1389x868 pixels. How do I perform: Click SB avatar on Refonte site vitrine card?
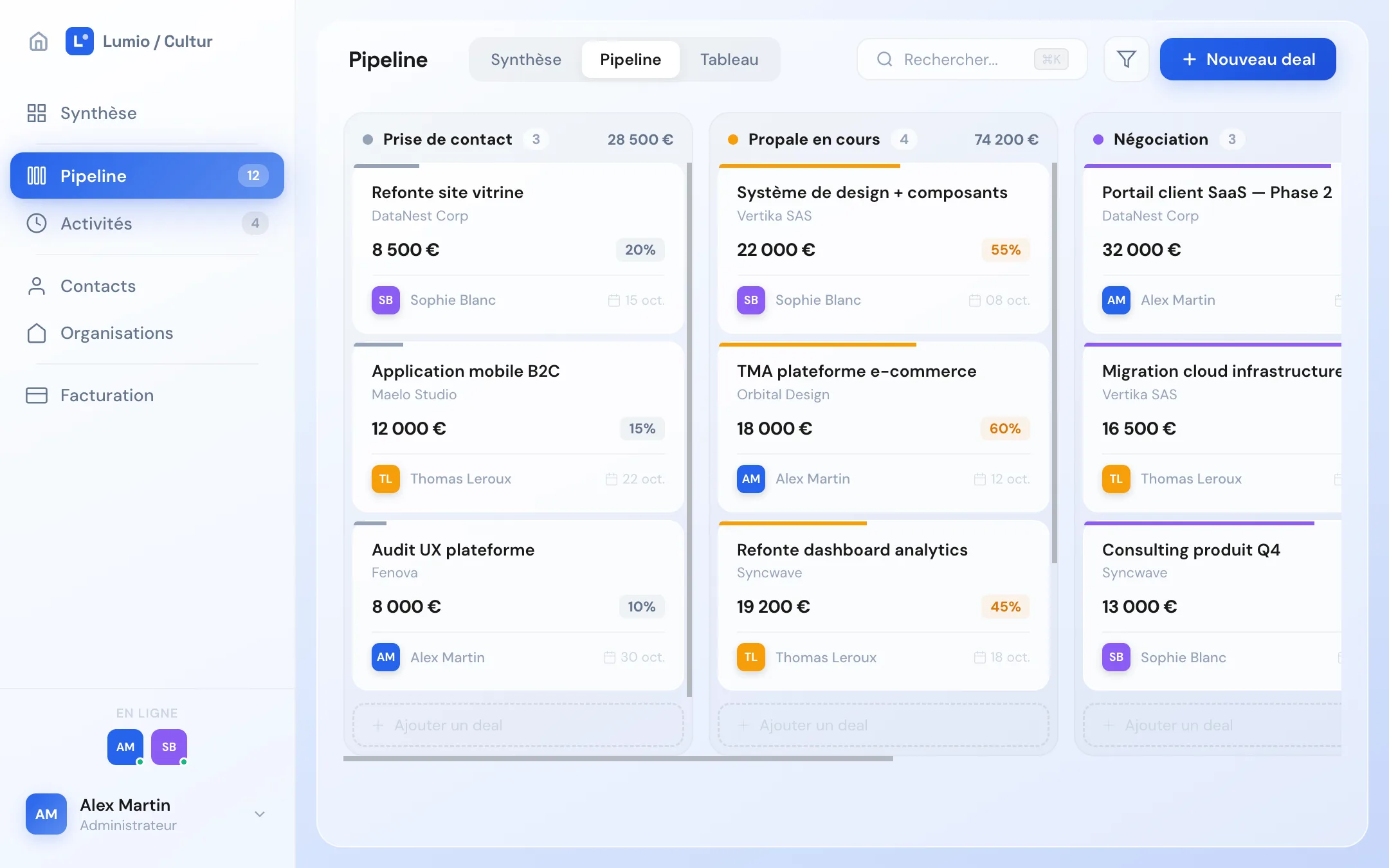pyautogui.click(x=386, y=300)
